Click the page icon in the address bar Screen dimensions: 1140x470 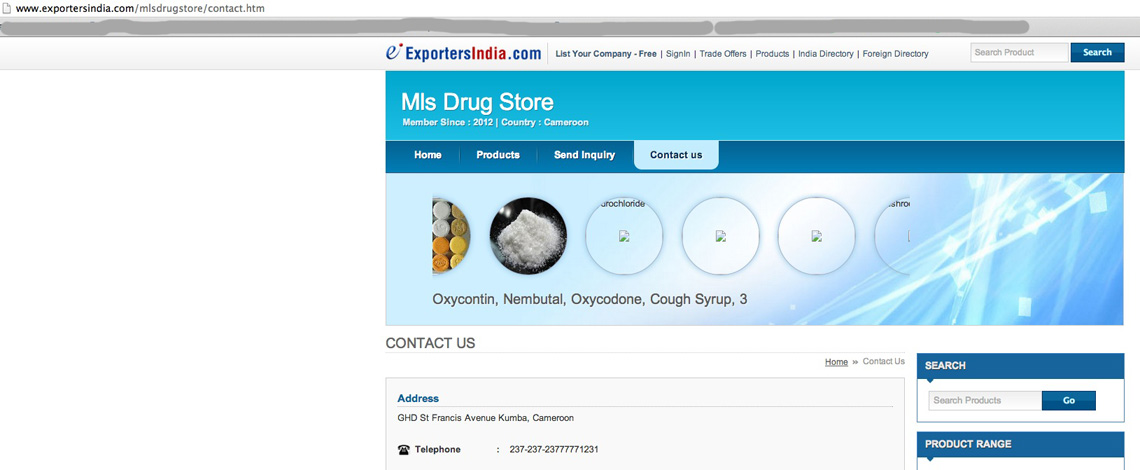[7, 8]
